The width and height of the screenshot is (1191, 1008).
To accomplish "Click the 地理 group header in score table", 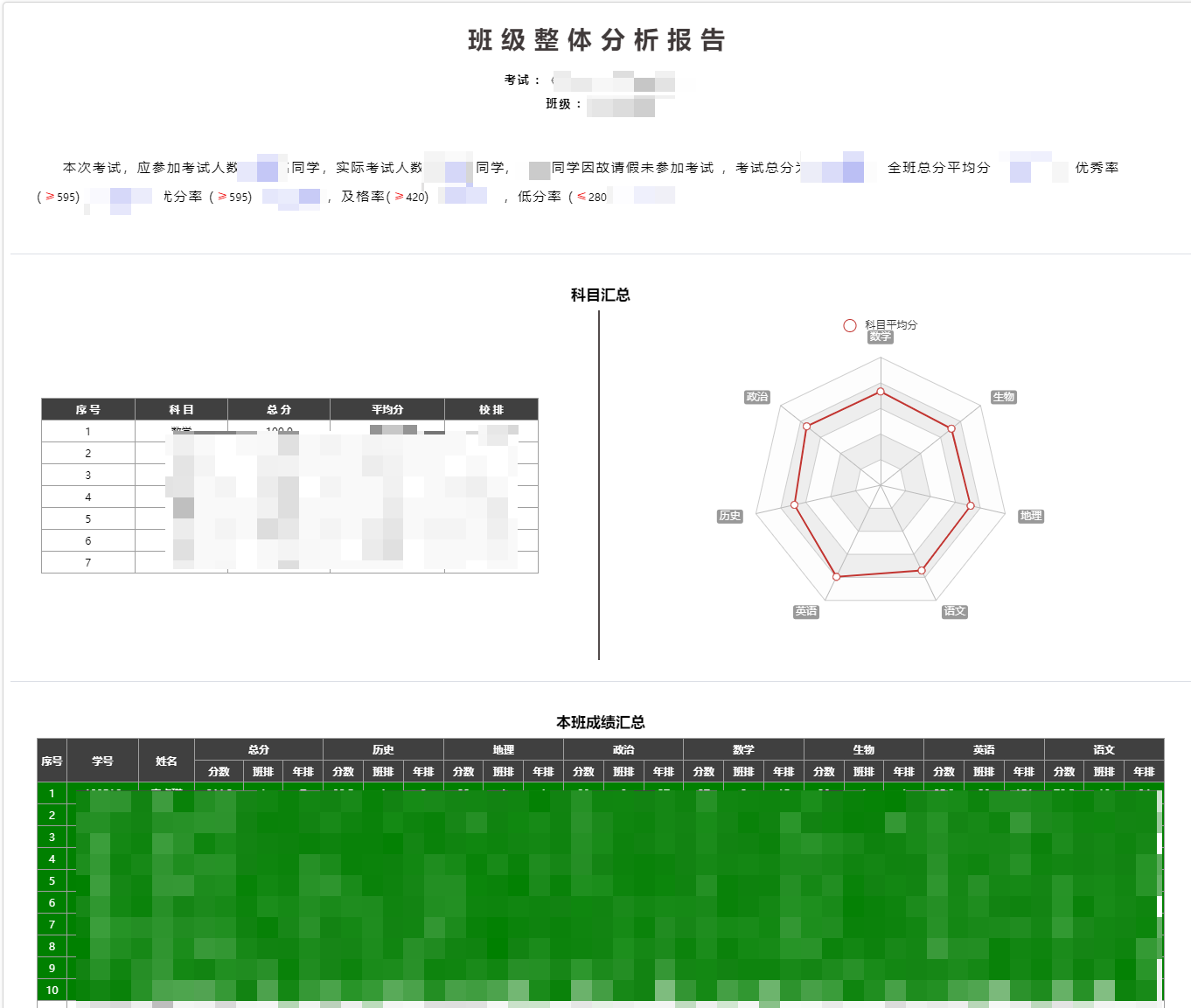I will 504,749.
